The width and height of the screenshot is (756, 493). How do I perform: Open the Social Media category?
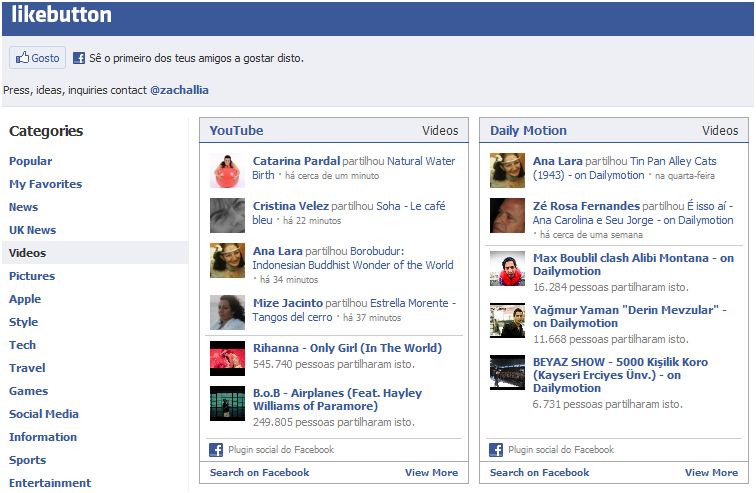[43, 414]
